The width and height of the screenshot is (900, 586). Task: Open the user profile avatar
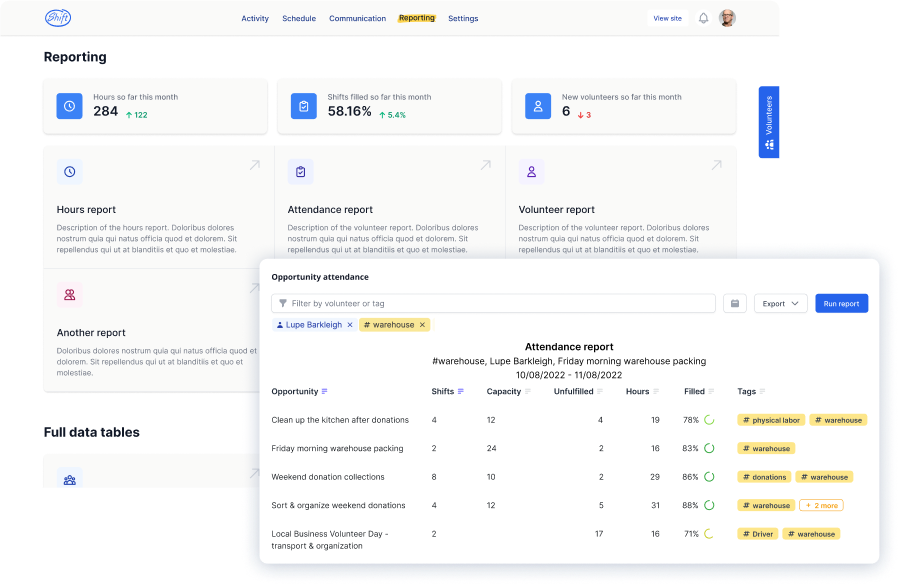[x=727, y=18]
